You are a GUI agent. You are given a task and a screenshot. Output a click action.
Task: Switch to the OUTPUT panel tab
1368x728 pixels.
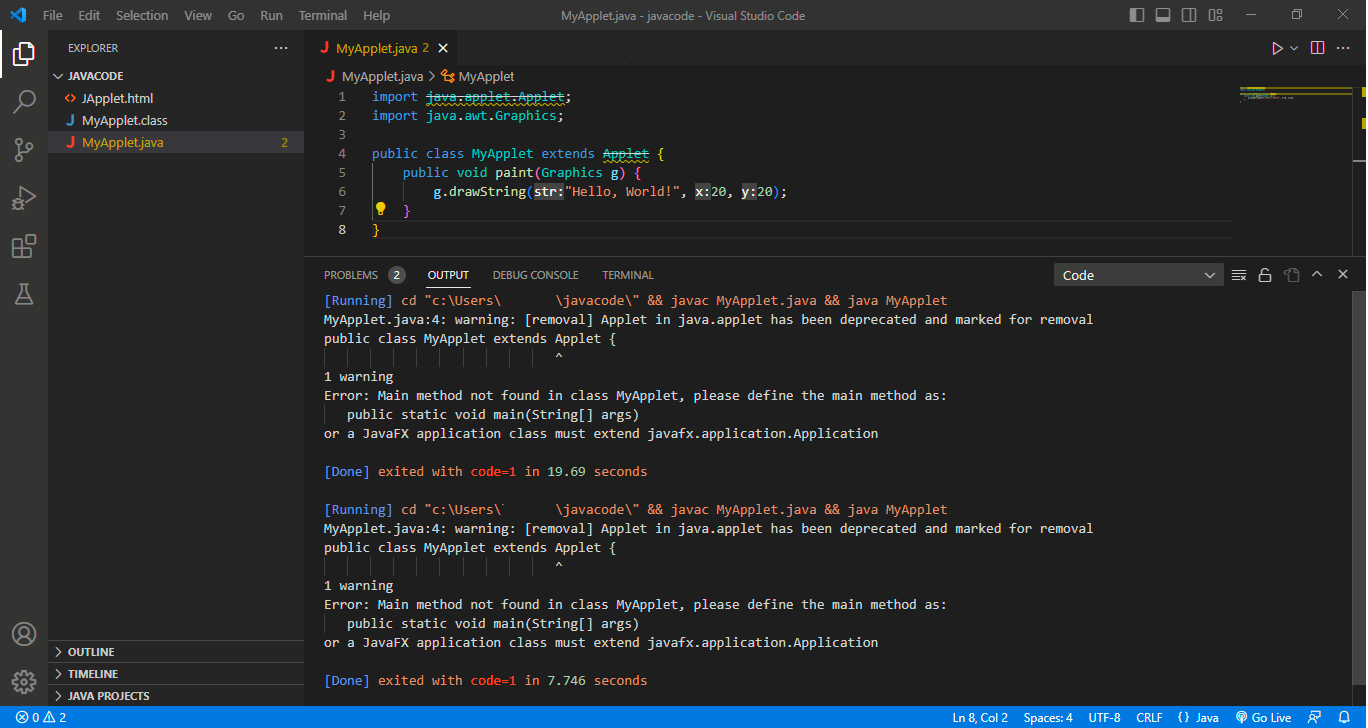click(448, 275)
